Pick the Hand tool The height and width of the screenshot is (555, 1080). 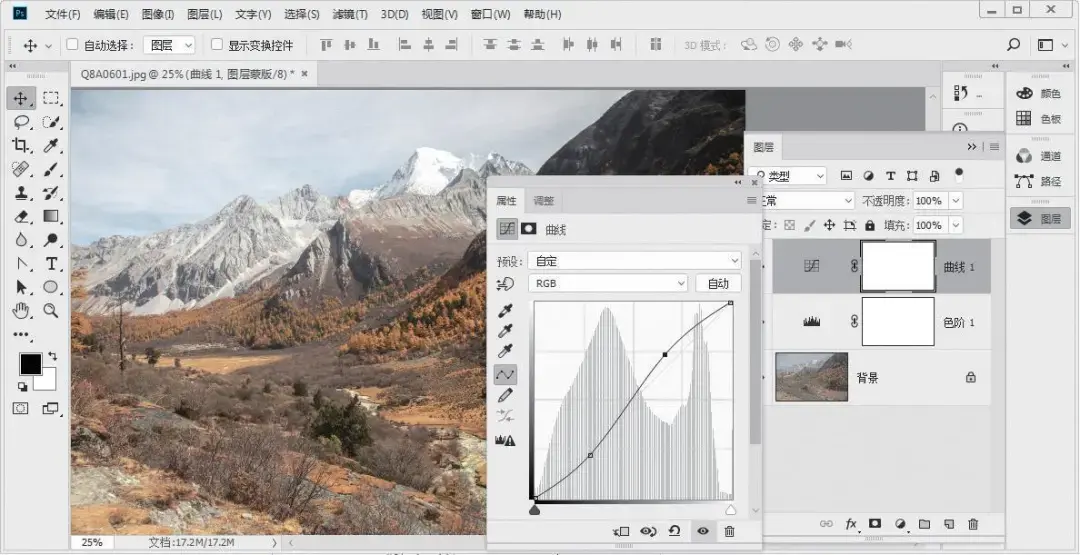click(x=21, y=311)
